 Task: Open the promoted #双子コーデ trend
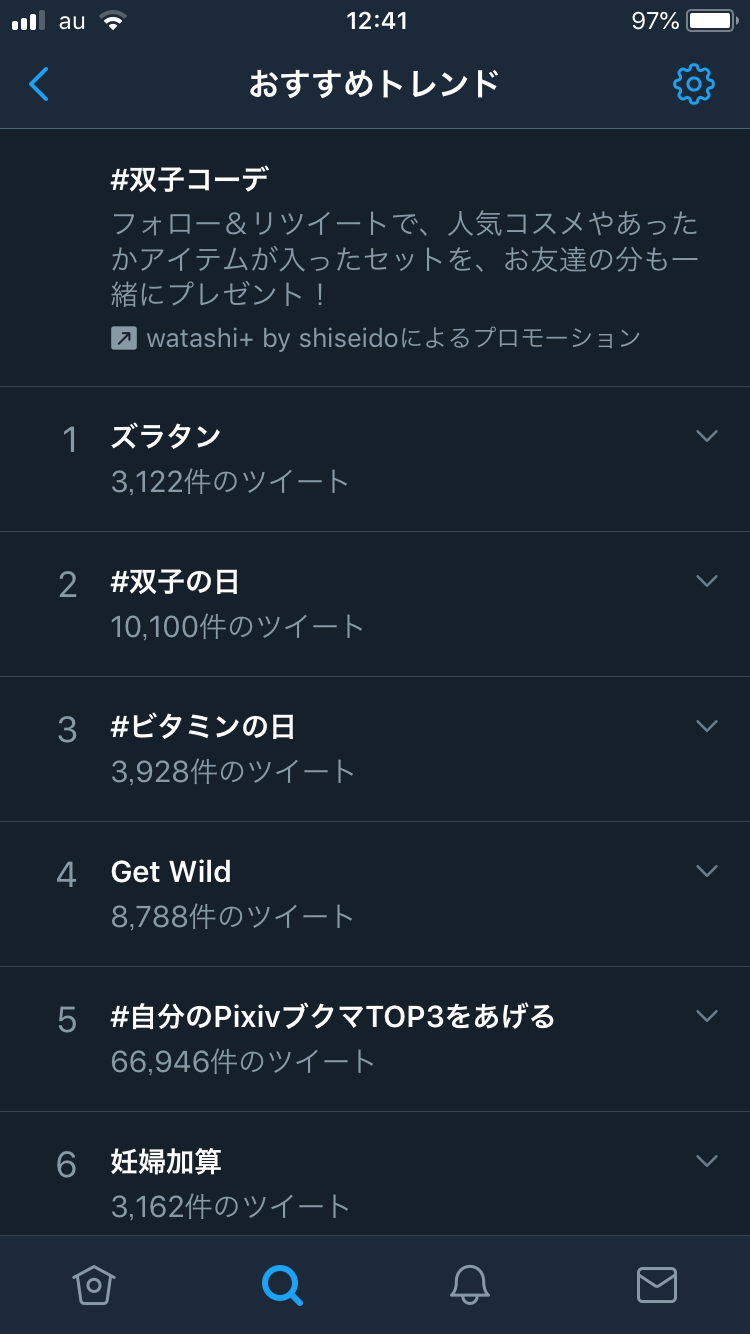click(x=190, y=180)
